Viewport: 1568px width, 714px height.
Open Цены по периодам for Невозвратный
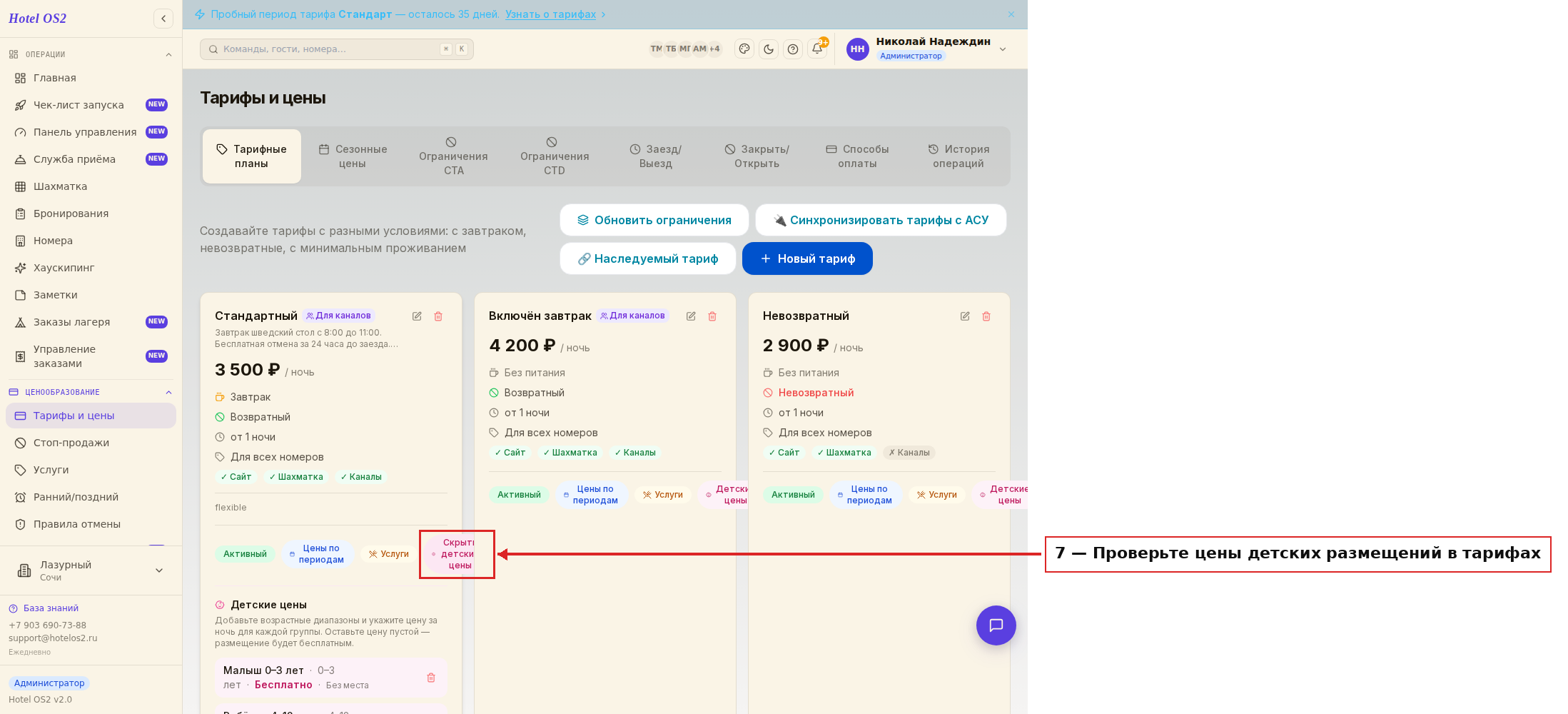coord(865,495)
